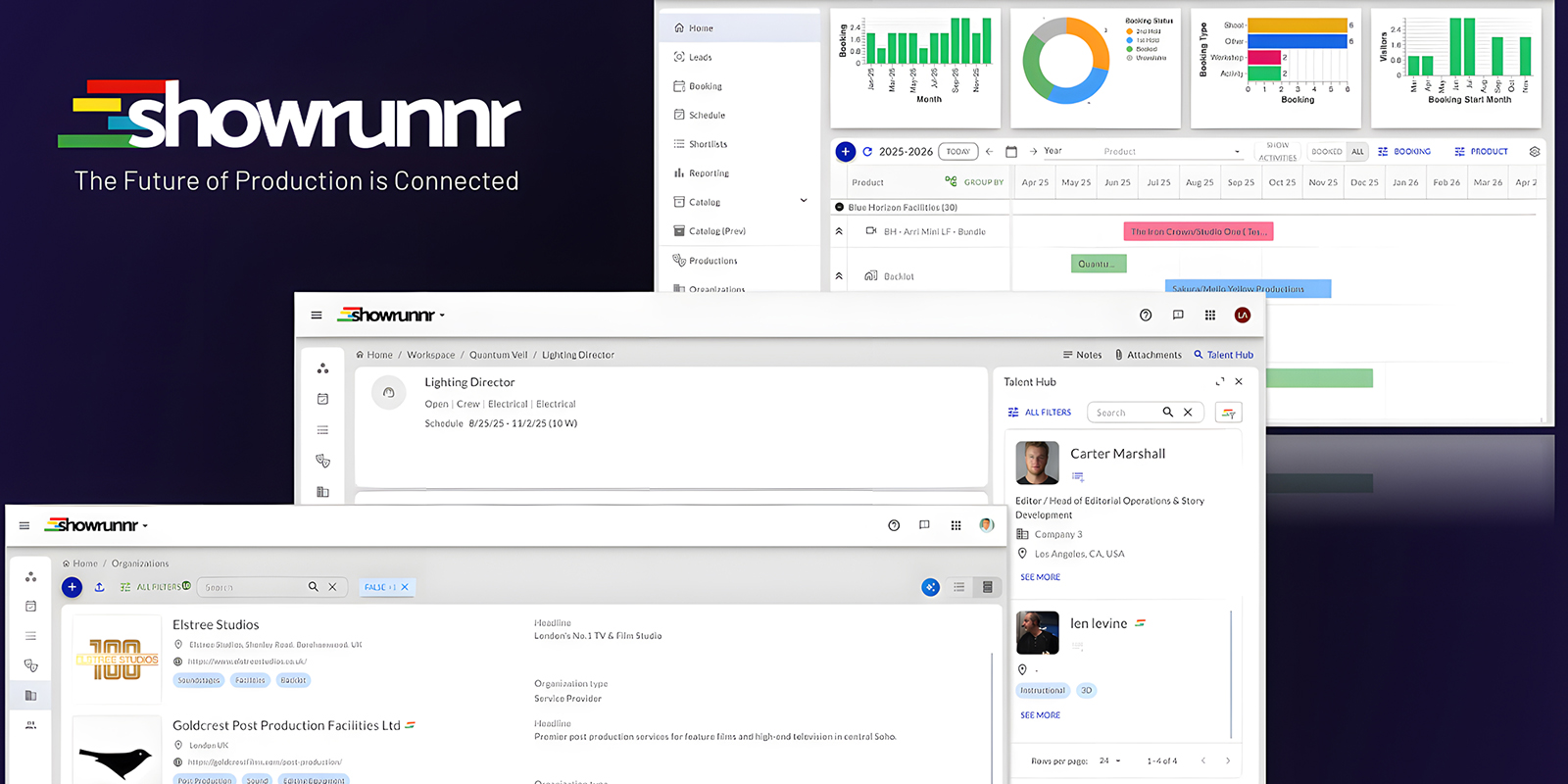Open apps grid in the Organizations window header

click(x=955, y=525)
